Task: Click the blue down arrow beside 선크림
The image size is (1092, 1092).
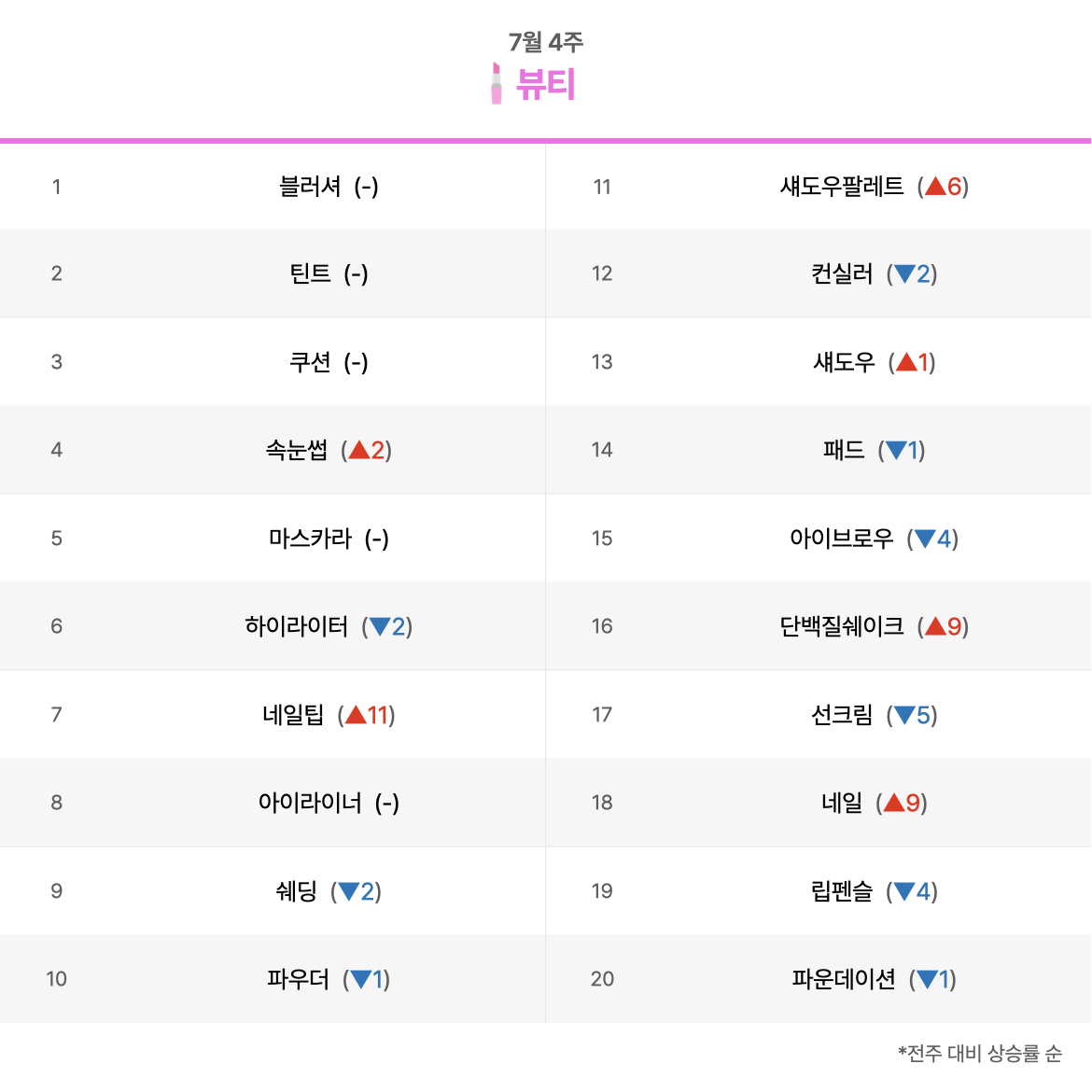Action: [x=904, y=715]
